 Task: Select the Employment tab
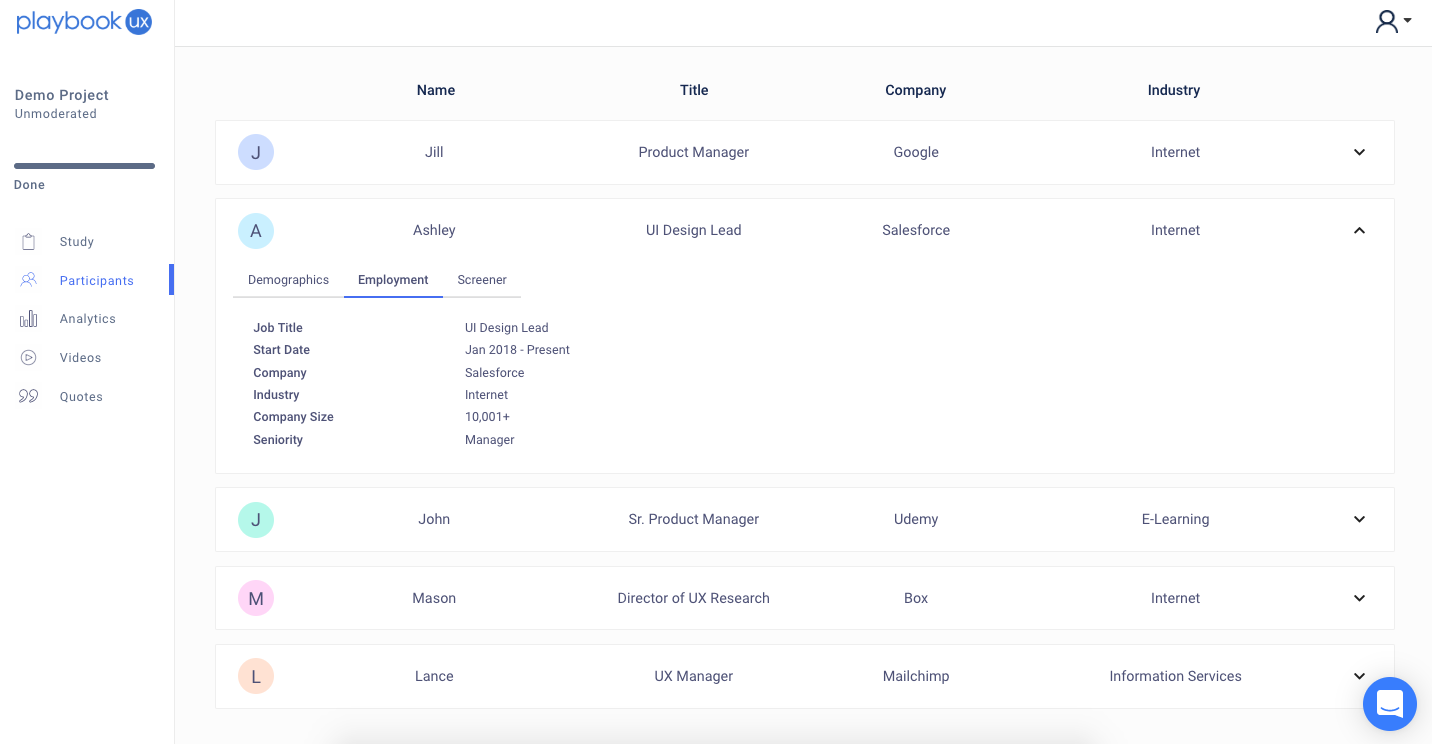coord(393,280)
